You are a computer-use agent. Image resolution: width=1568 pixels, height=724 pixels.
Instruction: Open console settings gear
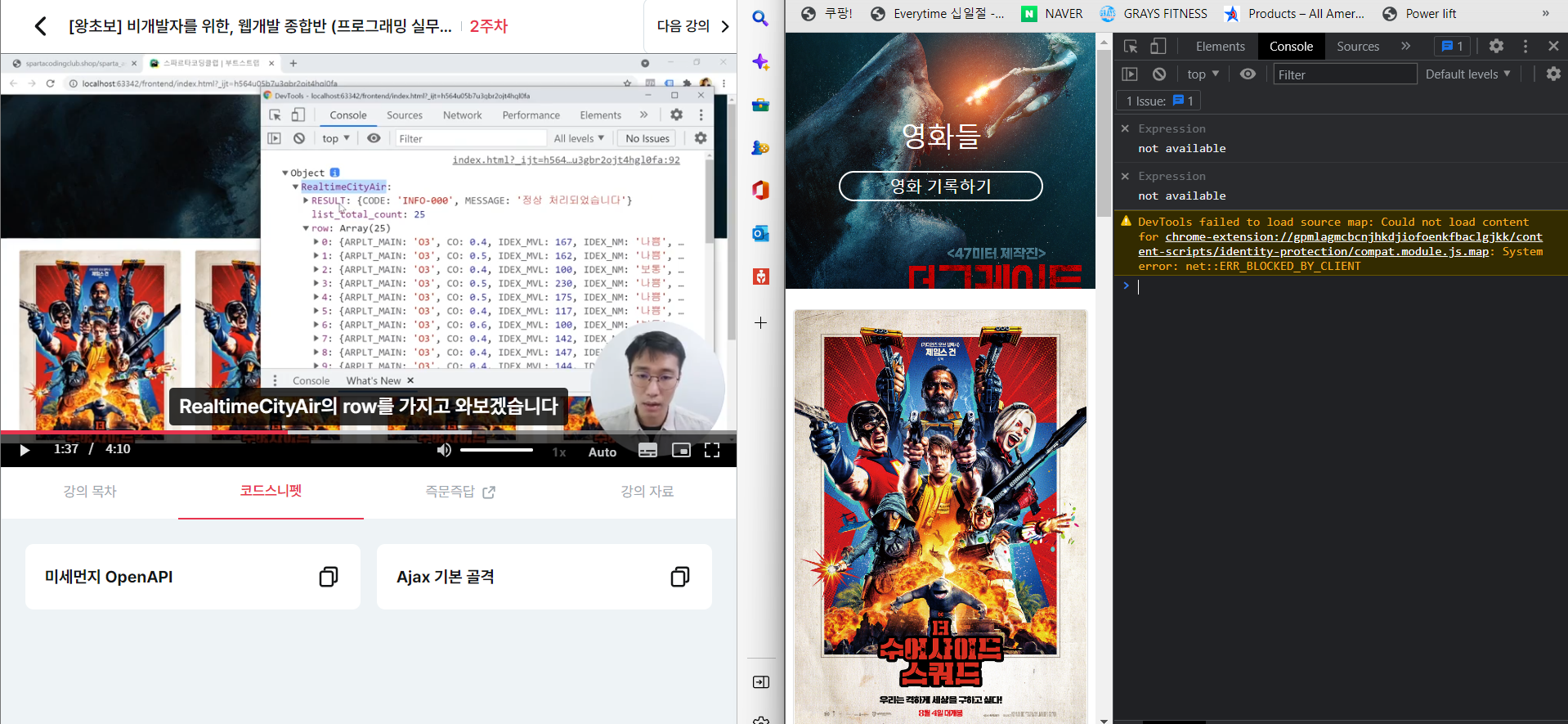pyautogui.click(x=1553, y=74)
